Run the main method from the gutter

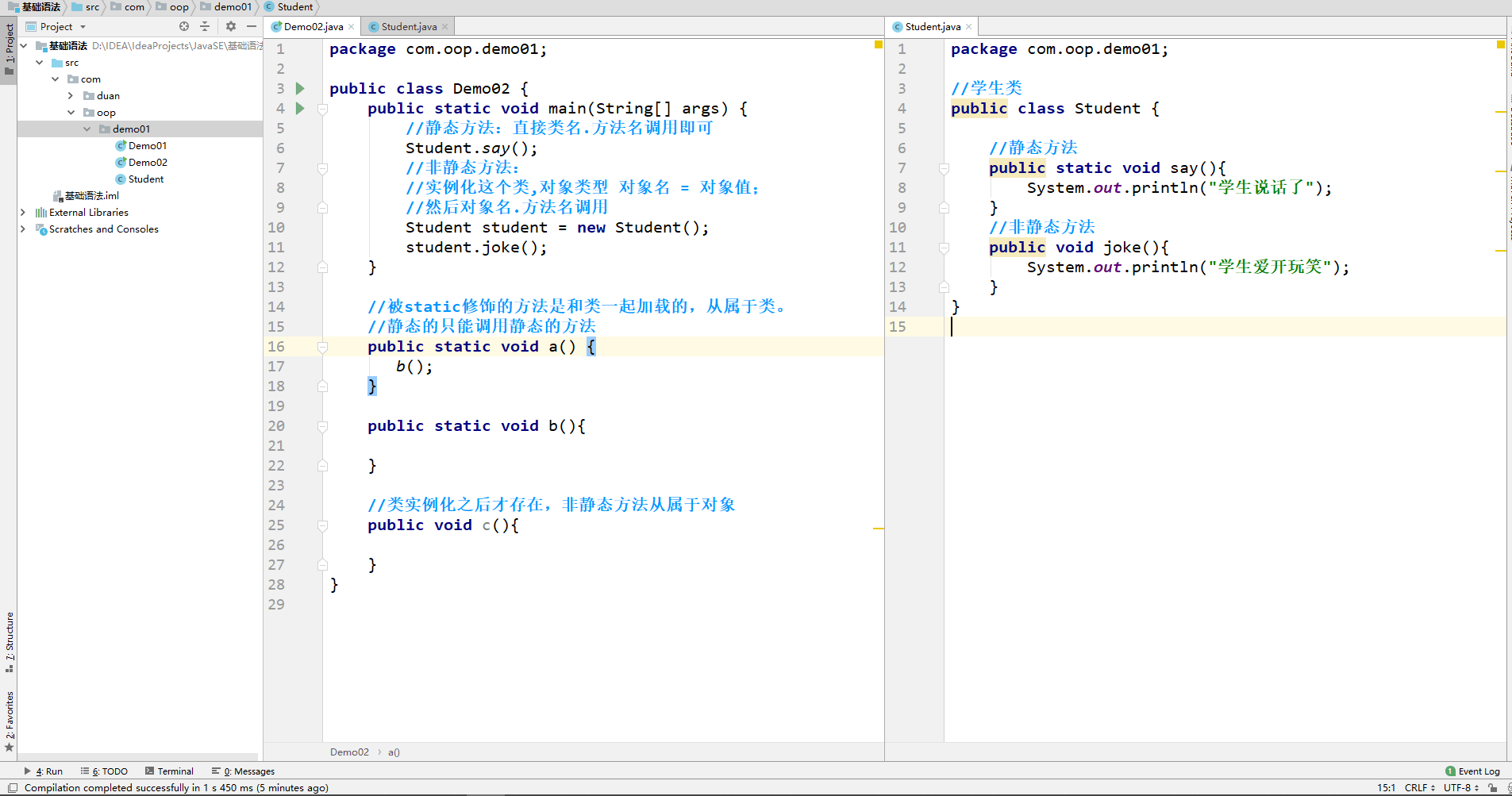(x=300, y=108)
